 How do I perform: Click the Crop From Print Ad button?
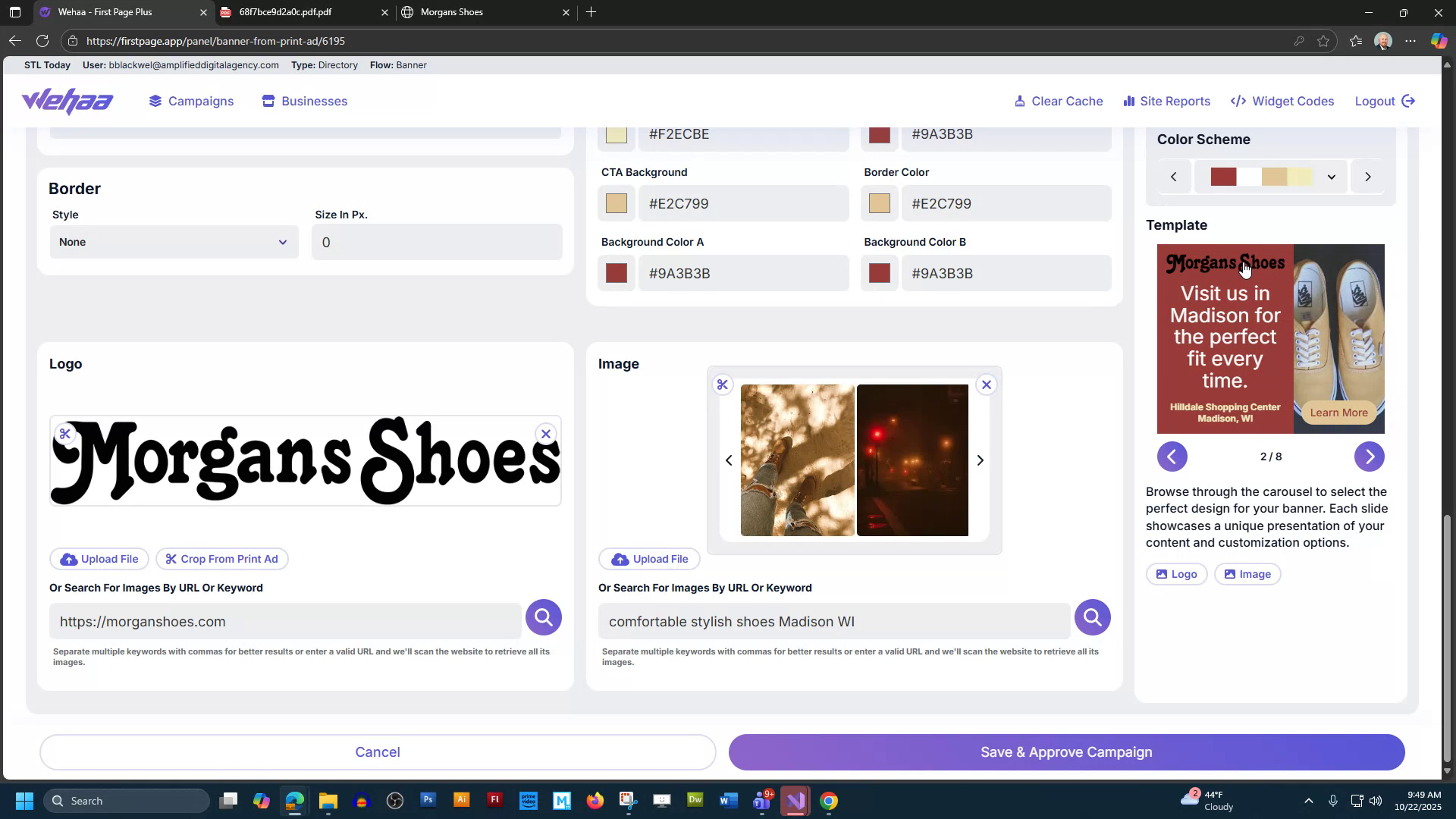[221, 559]
